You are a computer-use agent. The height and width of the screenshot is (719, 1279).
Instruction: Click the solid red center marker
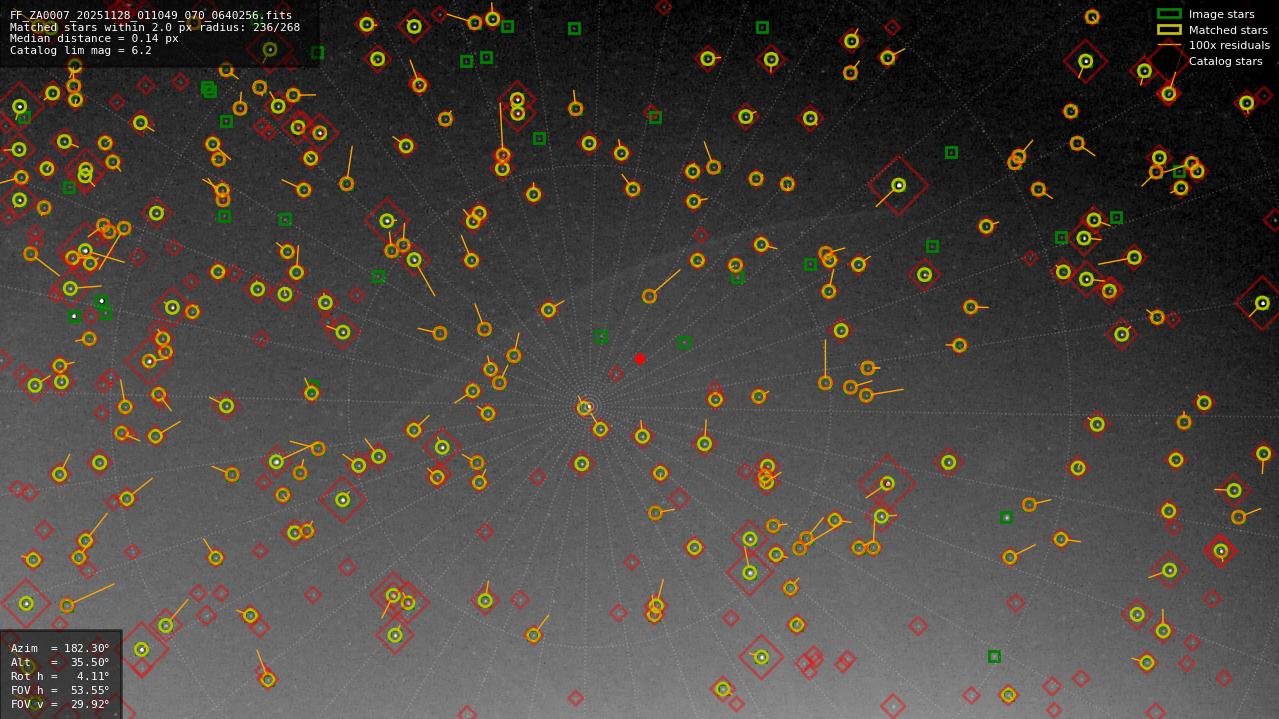click(x=640, y=359)
